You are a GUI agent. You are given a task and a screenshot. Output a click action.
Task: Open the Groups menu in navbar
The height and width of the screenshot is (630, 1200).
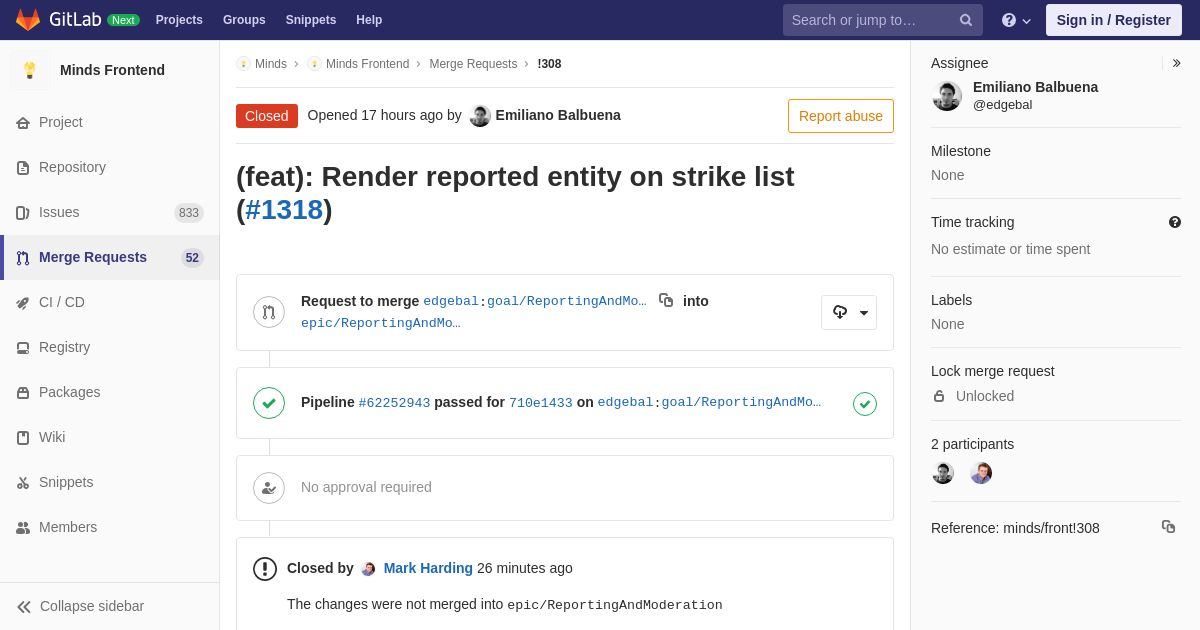tap(244, 20)
